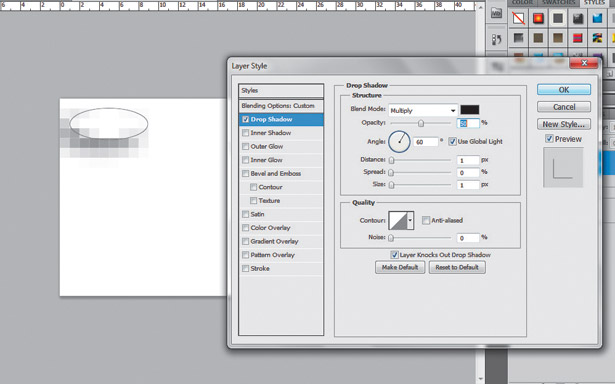Open the Blend Mode Multiply dropdown
The width and height of the screenshot is (615, 384).
423,110
